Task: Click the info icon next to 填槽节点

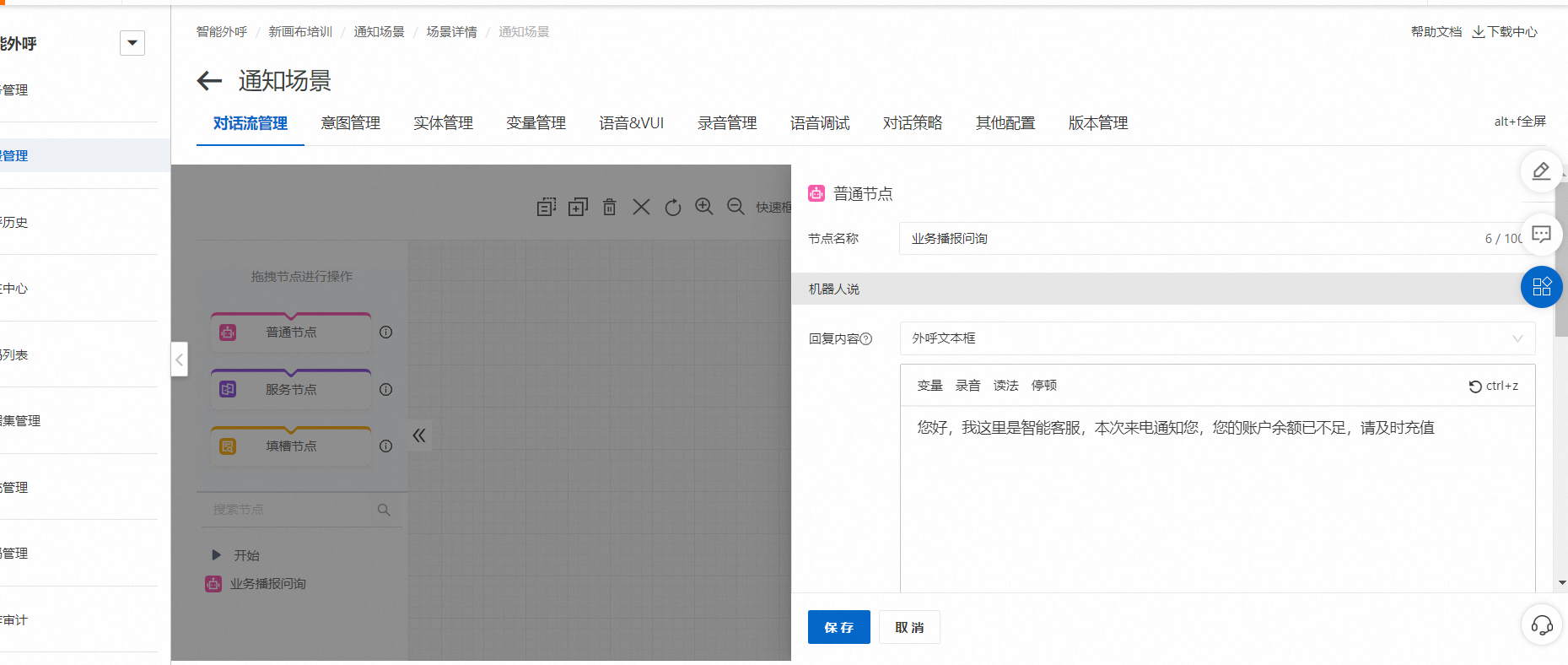Action: point(385,446)
